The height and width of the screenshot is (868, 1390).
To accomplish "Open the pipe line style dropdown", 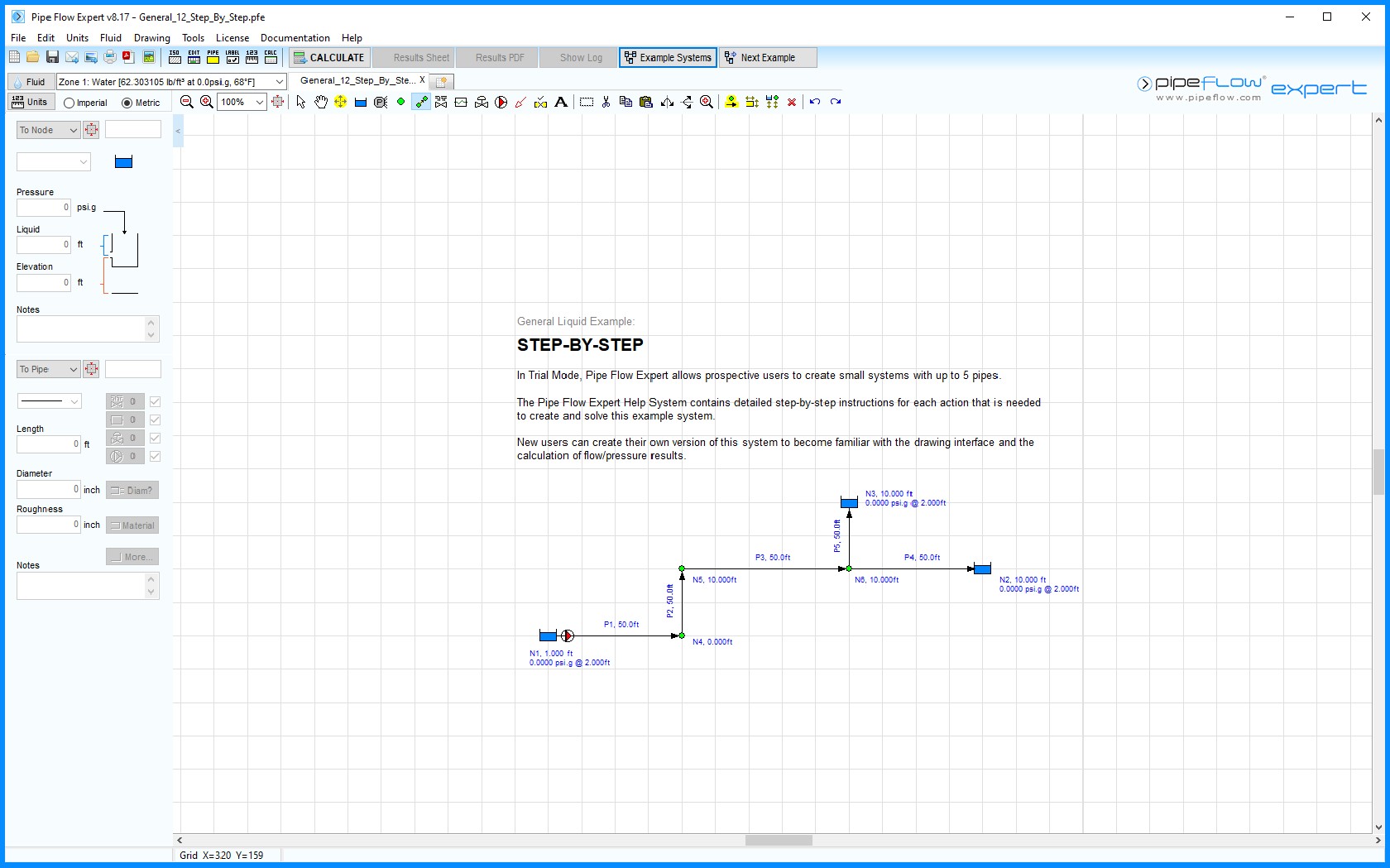I will pyautogui.click(x=49, y=401).
